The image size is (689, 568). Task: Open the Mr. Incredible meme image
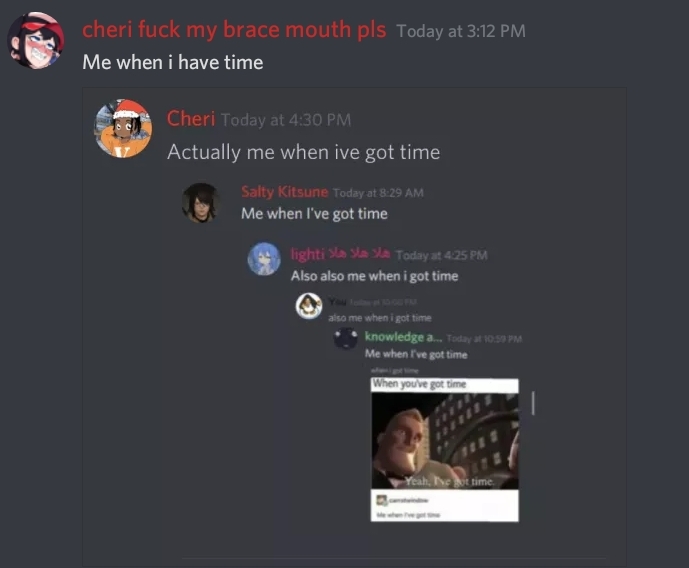[445, 449]
